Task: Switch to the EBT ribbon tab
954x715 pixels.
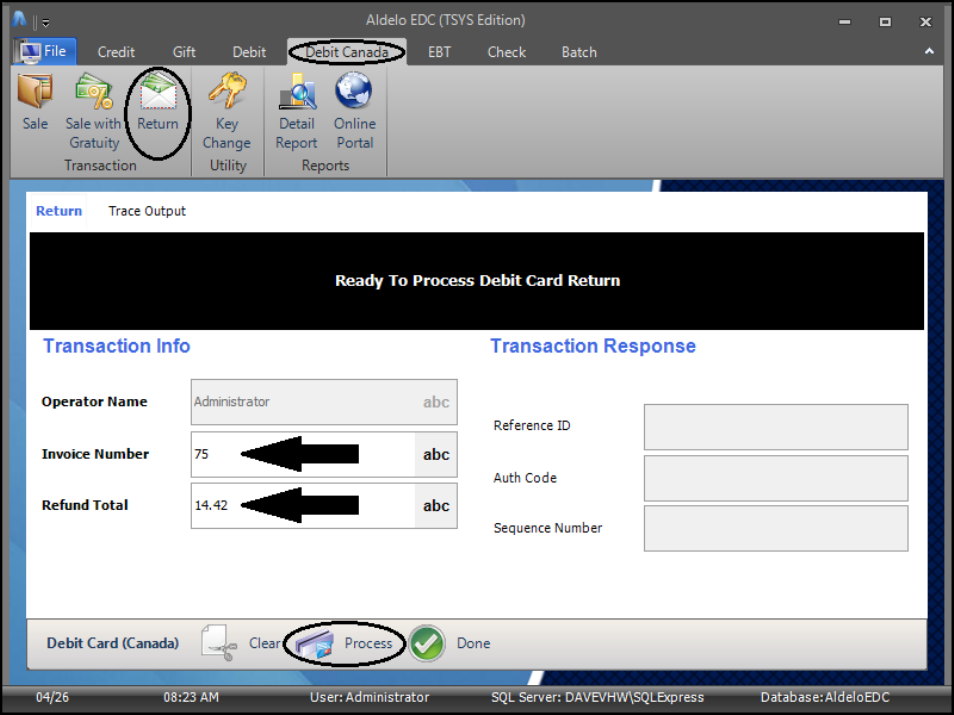Action: pyautogui.click(x=439, y=52)
